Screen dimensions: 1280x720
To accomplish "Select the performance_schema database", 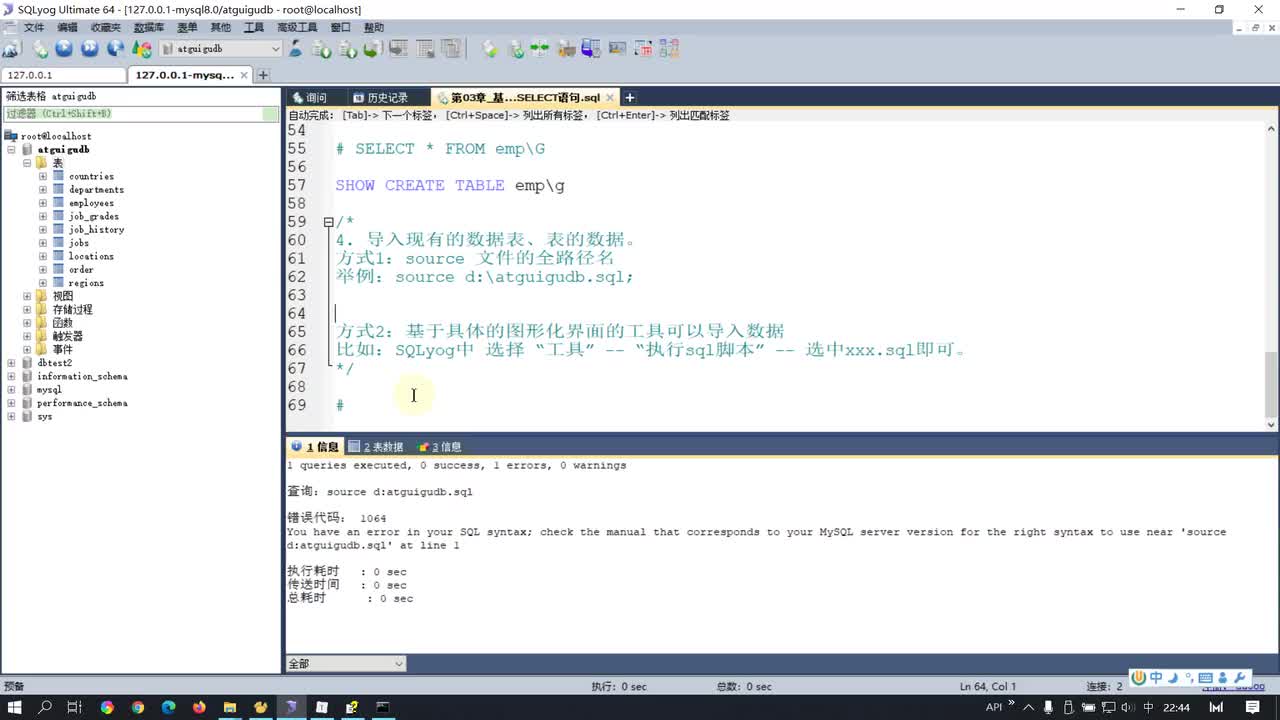I will pos(82,403).
